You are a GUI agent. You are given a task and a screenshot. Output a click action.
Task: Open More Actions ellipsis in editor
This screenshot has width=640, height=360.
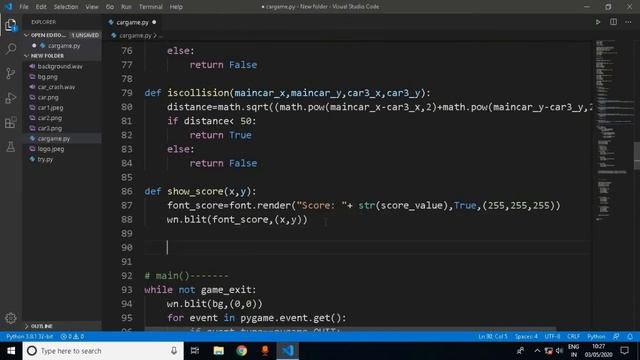click(x=628, y=22)
